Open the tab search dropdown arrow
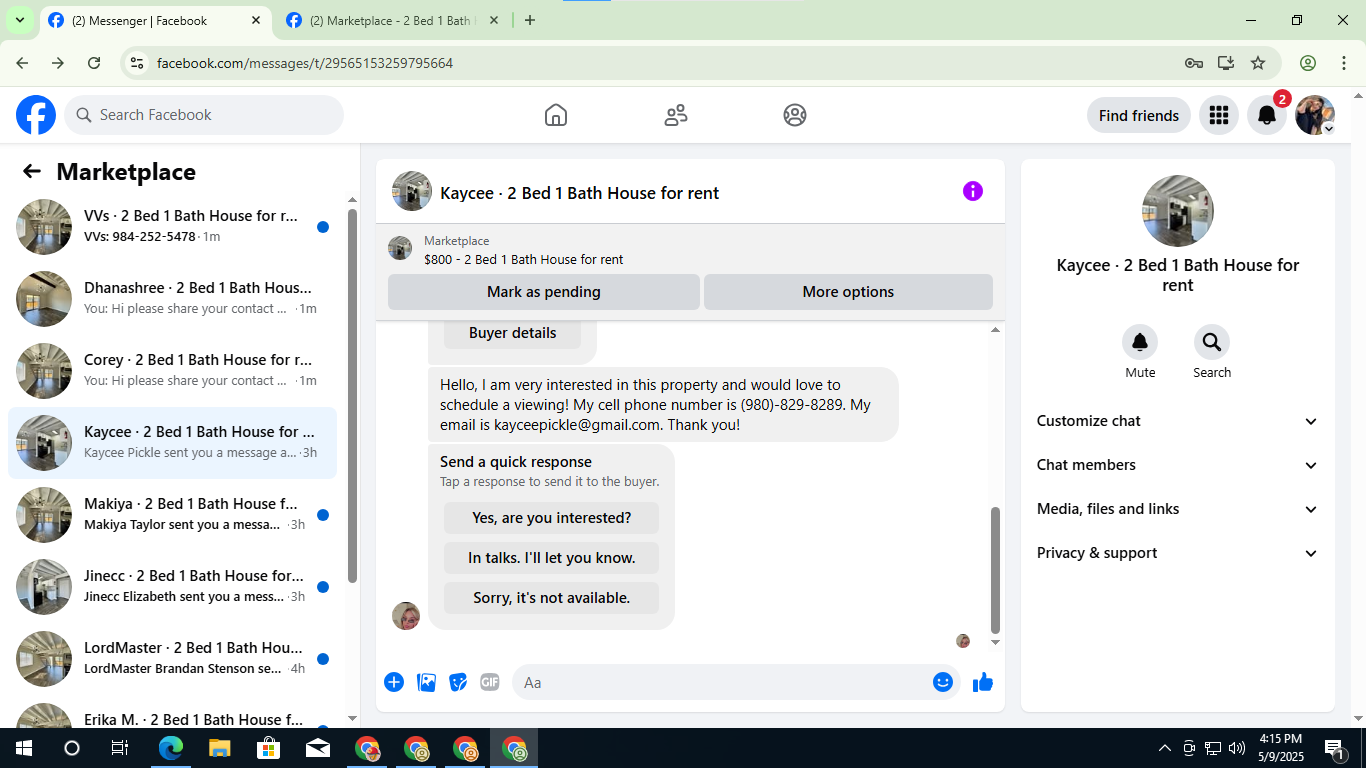This screenshot has width=1366, height=768. [x=19, y=20]
